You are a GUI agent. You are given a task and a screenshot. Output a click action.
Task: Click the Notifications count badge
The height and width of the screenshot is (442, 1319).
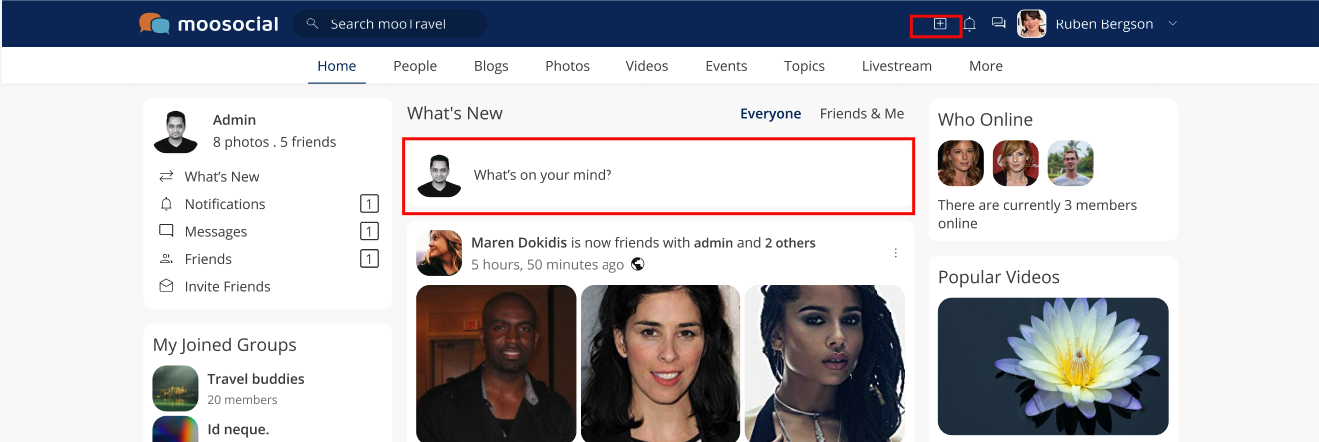369,204
